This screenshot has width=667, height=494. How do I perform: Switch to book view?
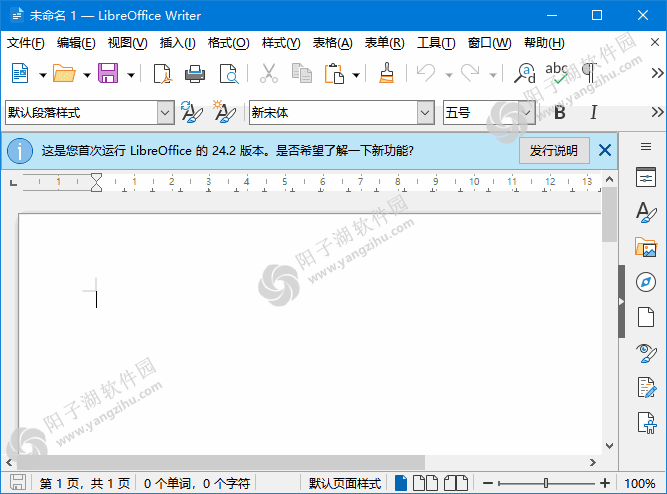[x=456, y=483]
